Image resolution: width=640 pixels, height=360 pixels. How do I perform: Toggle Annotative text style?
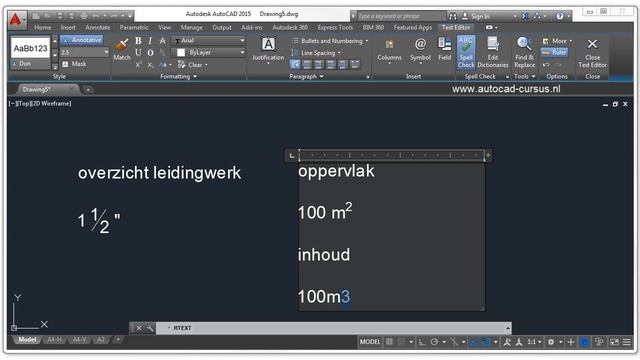tap(82, 40)
